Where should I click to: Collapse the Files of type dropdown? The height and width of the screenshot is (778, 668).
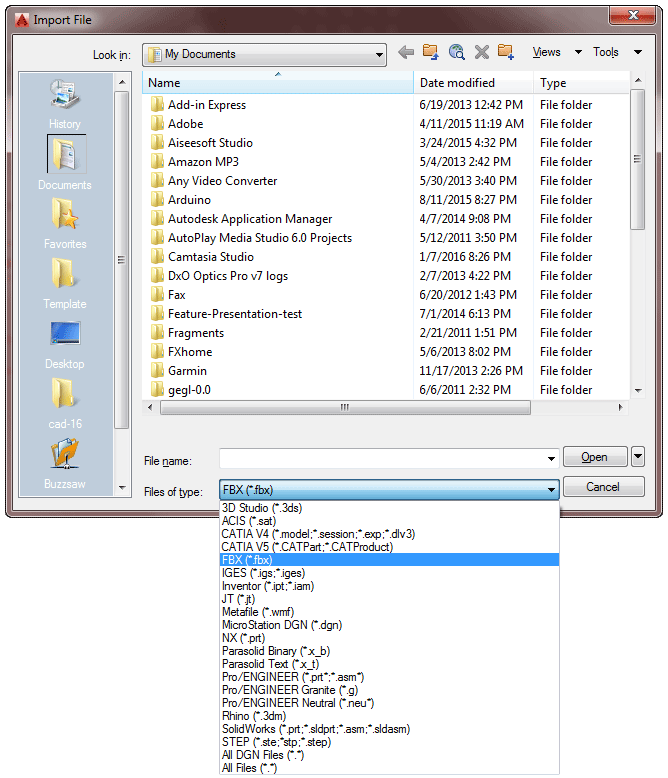point(551,490)
